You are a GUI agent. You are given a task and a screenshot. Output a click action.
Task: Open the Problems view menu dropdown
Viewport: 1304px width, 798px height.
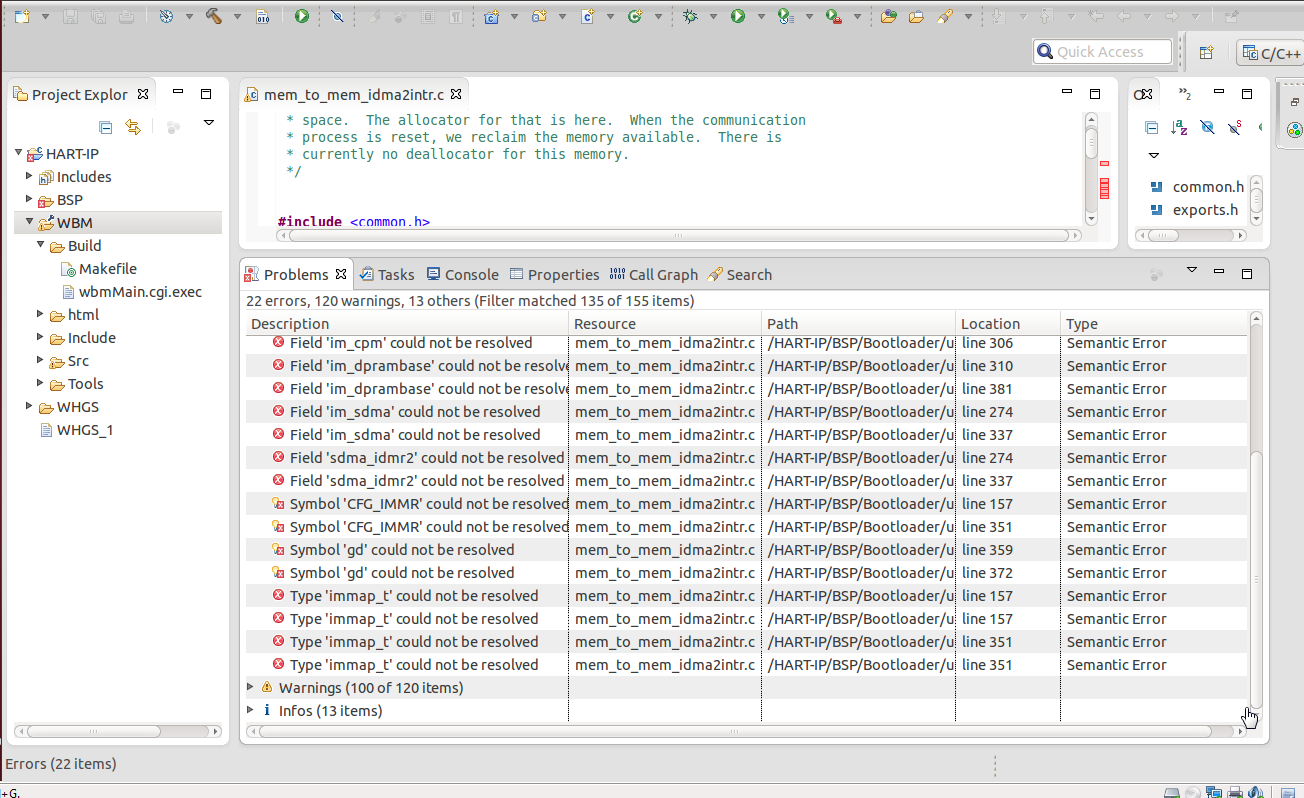1191,270
